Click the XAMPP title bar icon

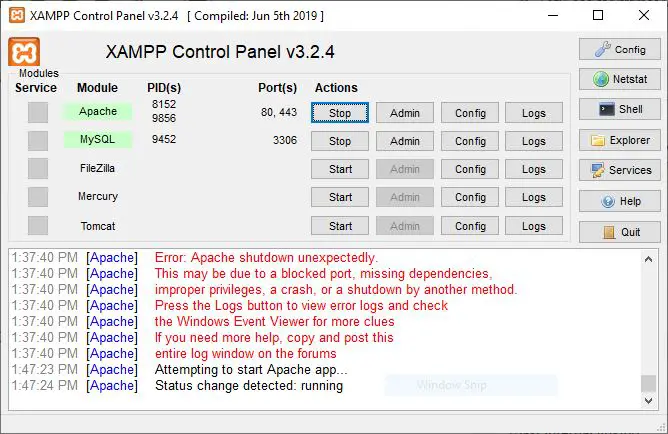[x=17, y=16]
